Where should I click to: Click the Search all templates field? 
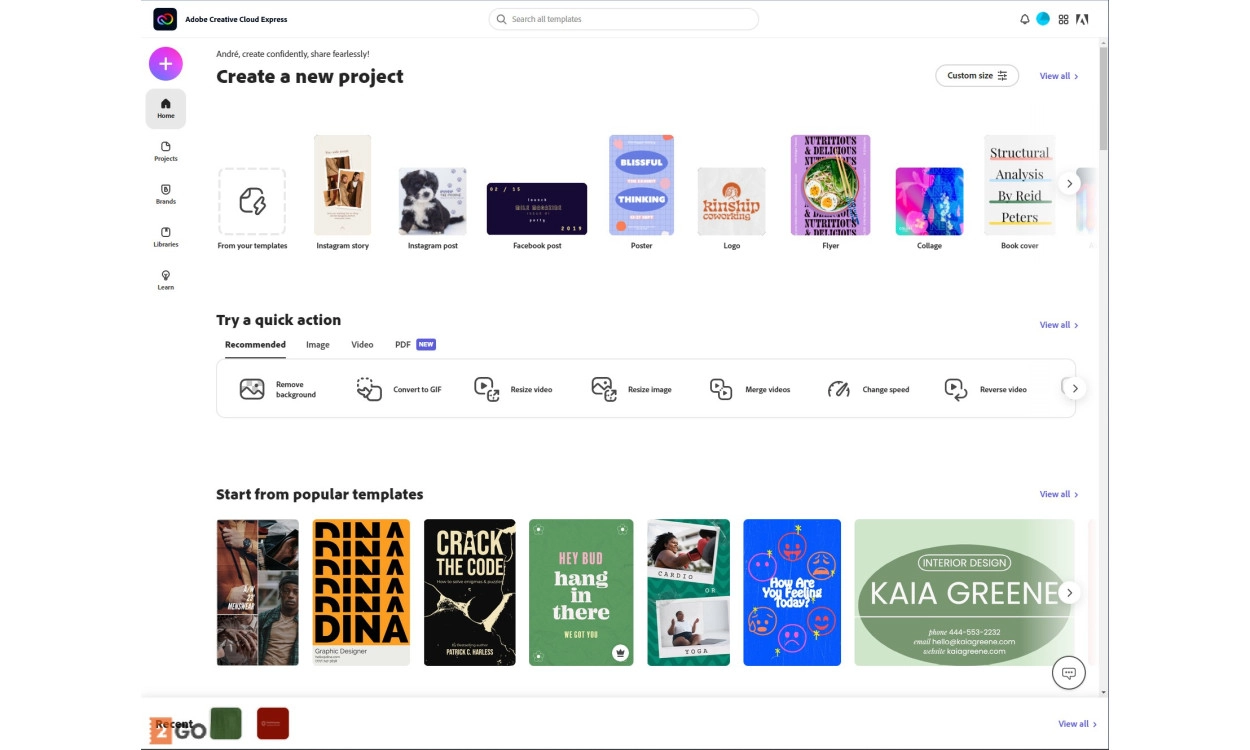coord(623,19)
